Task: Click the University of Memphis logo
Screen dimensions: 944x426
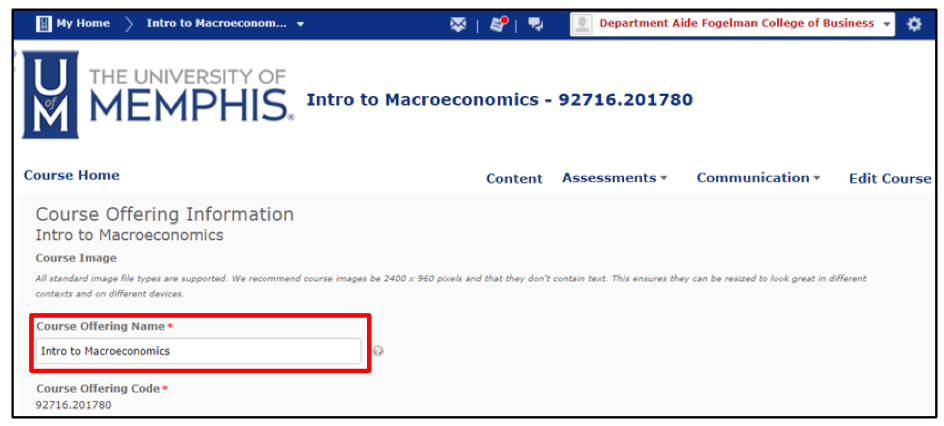Action: click(x=157, y=96)
